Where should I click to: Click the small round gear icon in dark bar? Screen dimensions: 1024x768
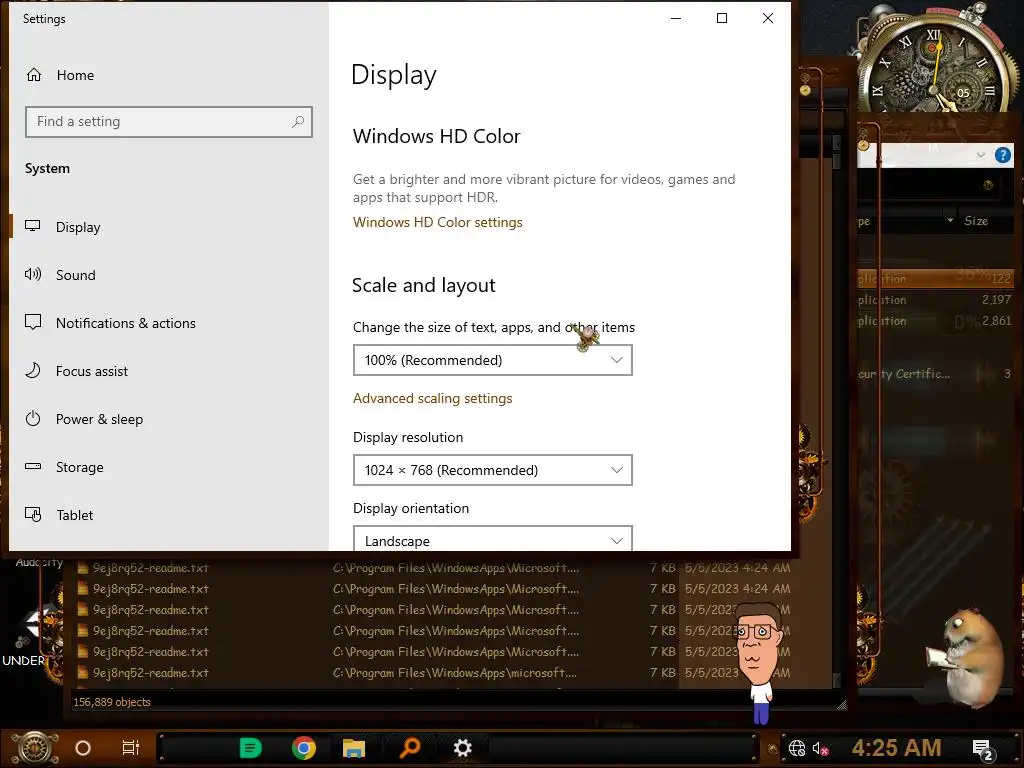(x=988, y=185)
